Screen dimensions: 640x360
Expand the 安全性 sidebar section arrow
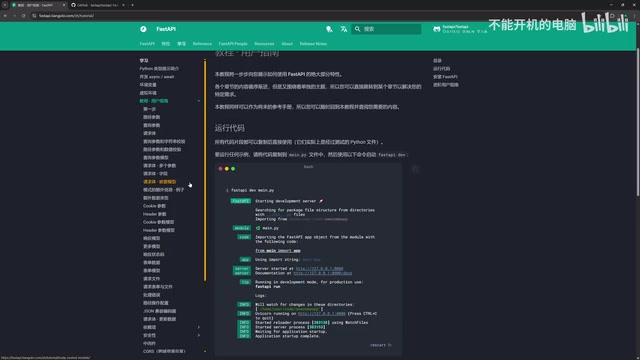coord(199,335)
